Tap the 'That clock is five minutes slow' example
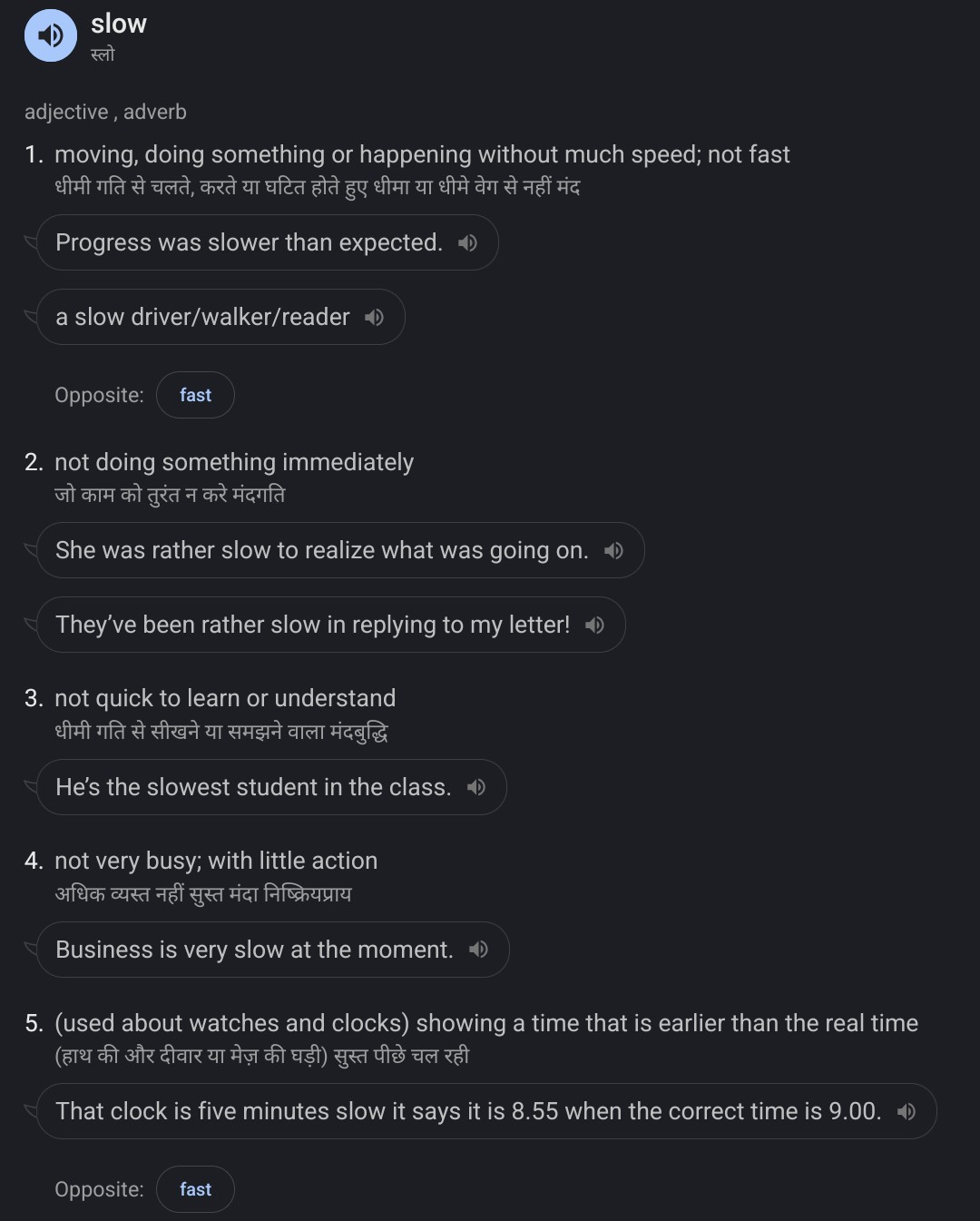 [467, 1111]
